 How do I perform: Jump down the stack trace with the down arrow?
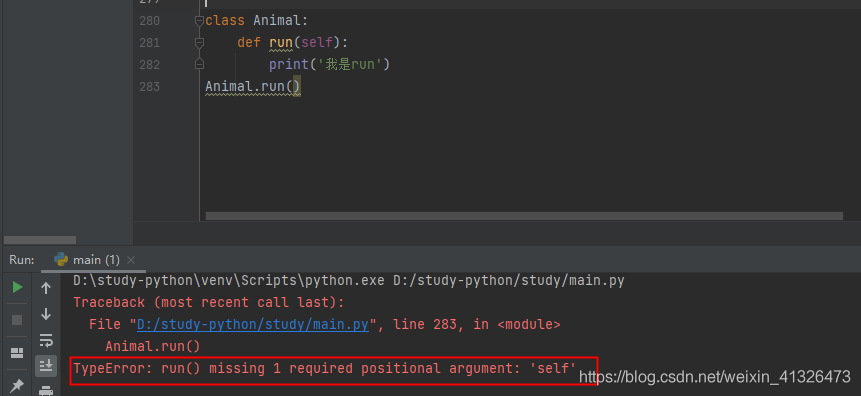pyautogui.click(x=46, y=314)
